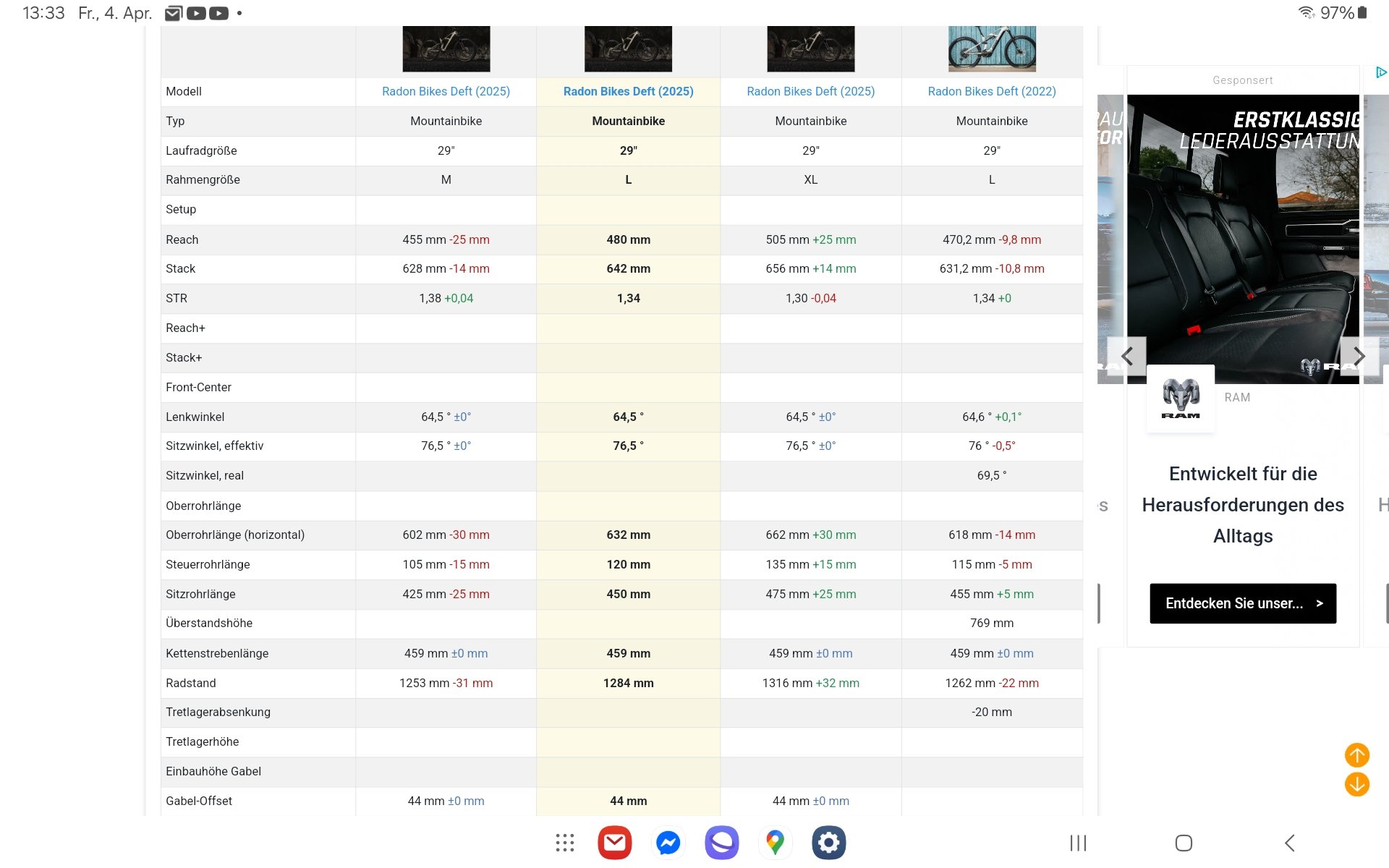Tap the orange scroll-down arrow button
Screen dimensions: 1389x868
(x=1356, y=784)
